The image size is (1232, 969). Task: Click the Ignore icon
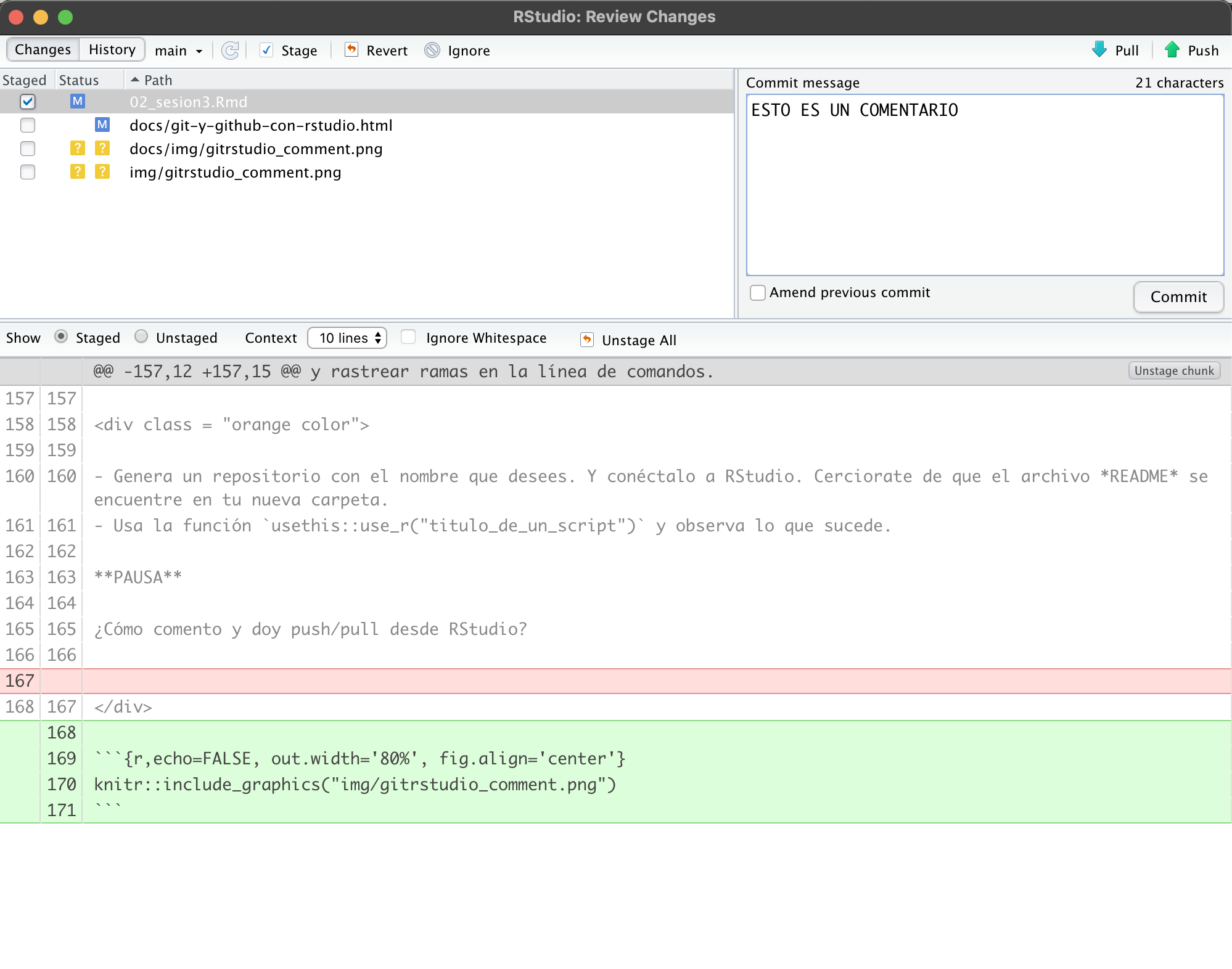click(x=433, y=51)
